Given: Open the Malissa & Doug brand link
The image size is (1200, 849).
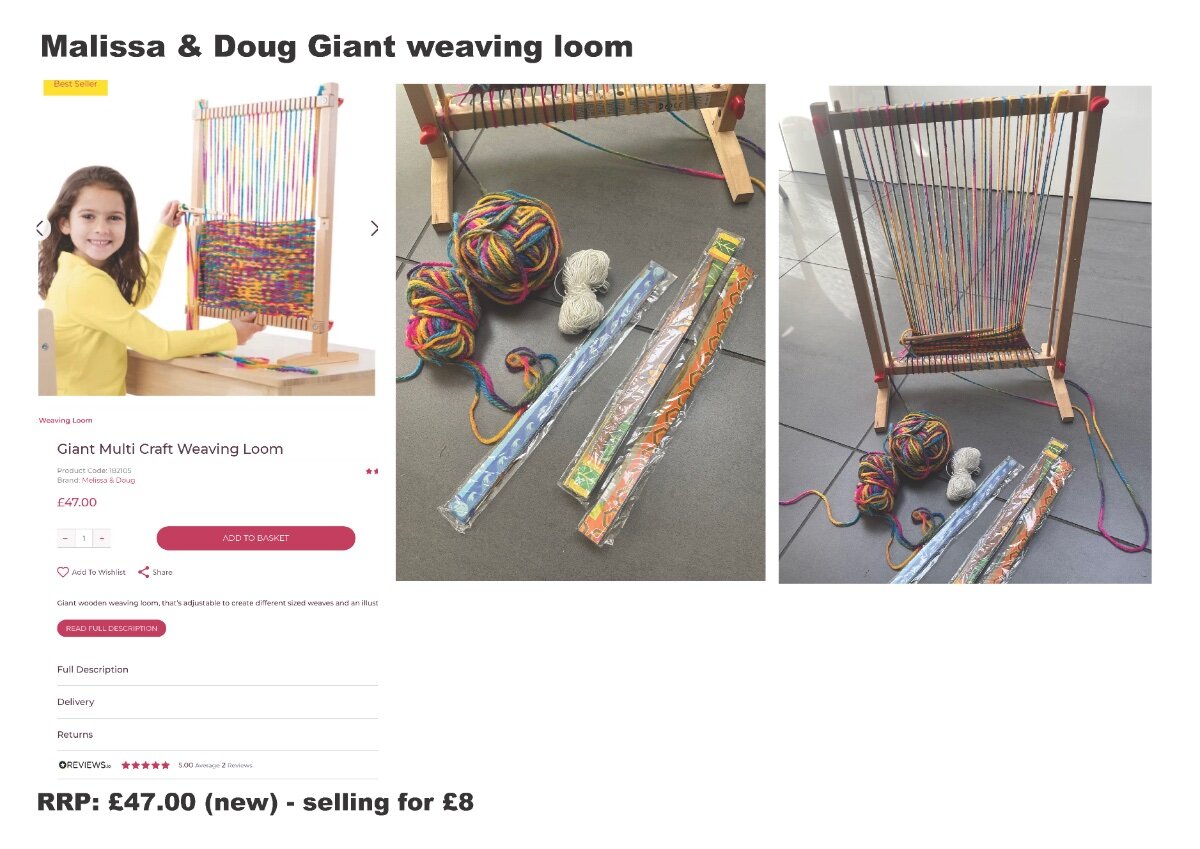Looking at the screenshot, I should [108, 480].
